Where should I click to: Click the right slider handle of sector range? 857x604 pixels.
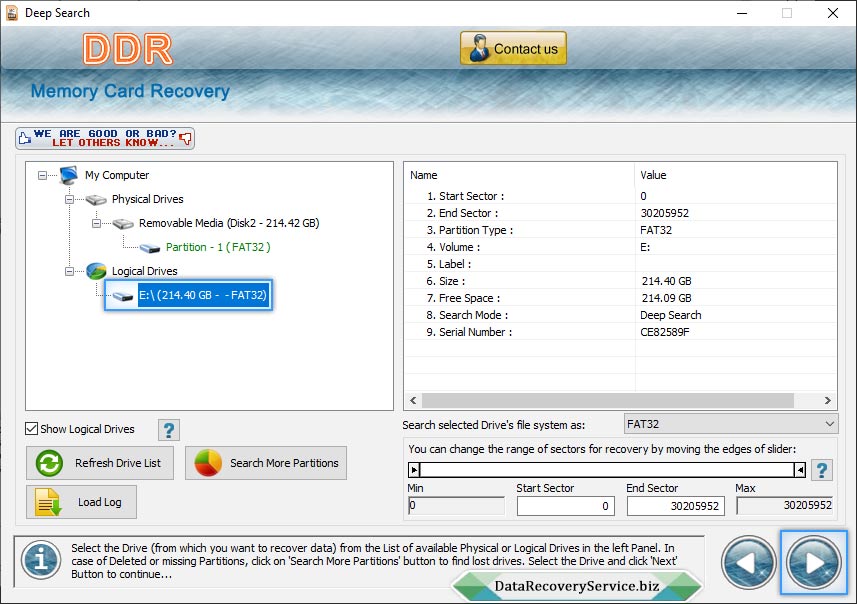pos(800,470)
